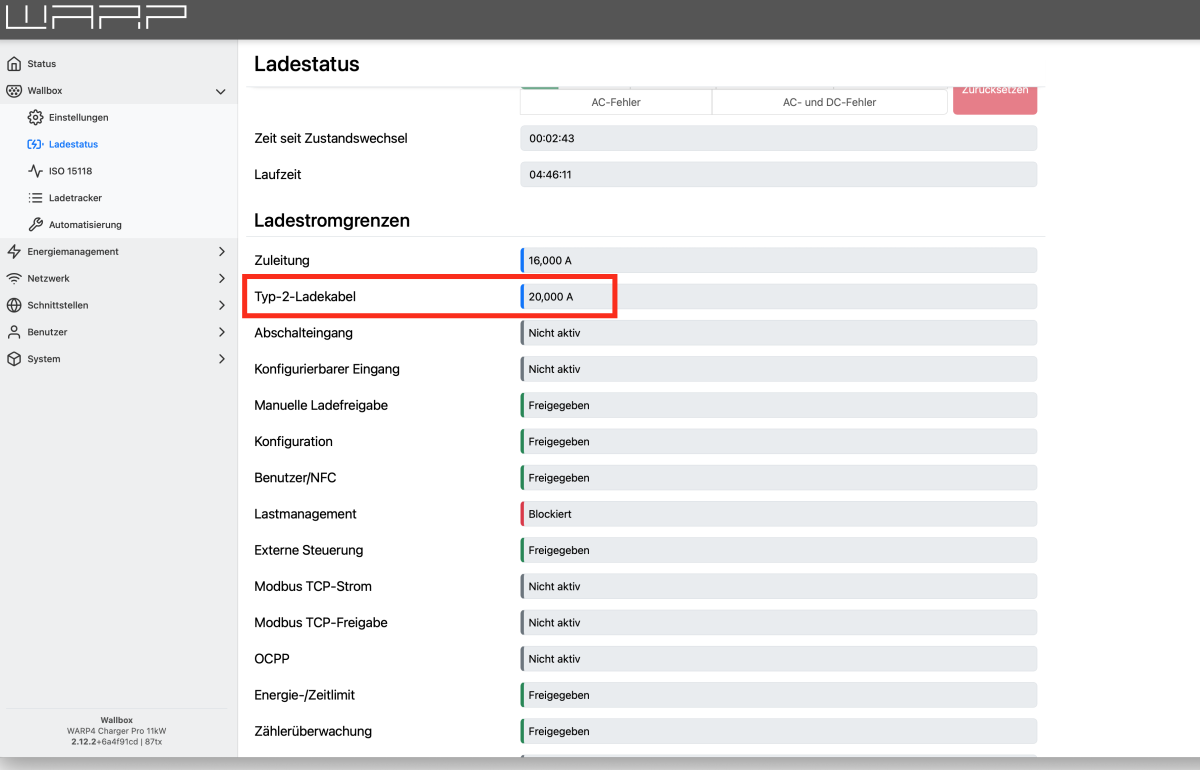Expand the Netzwerk section chevron
The width and height of the screenshot is (1200, 770).
(221, 279)
